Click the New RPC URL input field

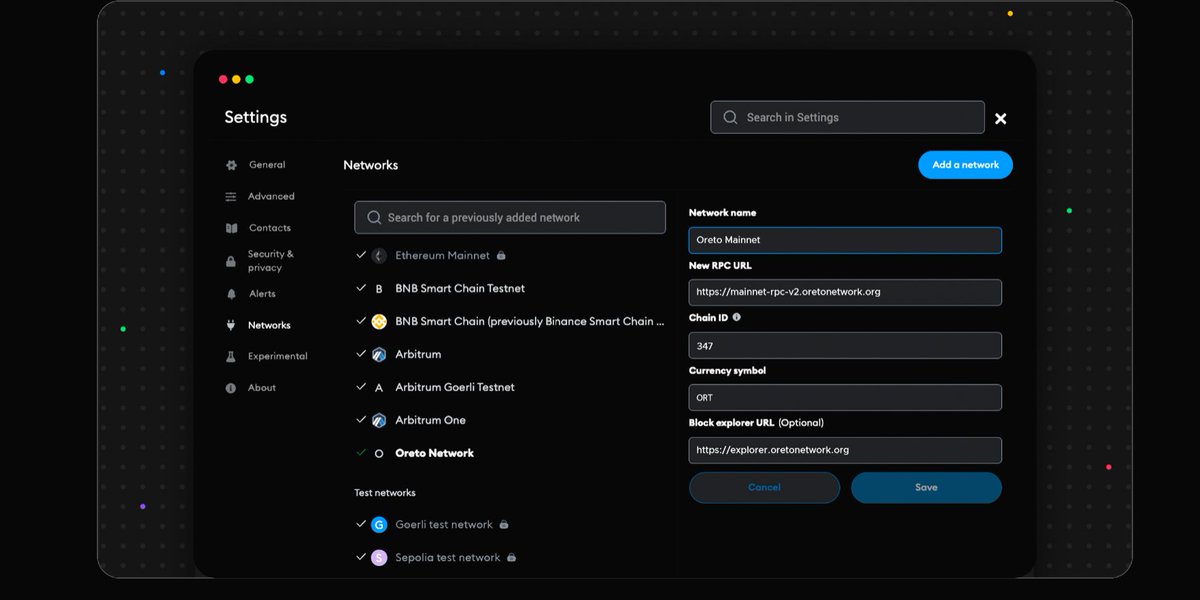[845, 292]
